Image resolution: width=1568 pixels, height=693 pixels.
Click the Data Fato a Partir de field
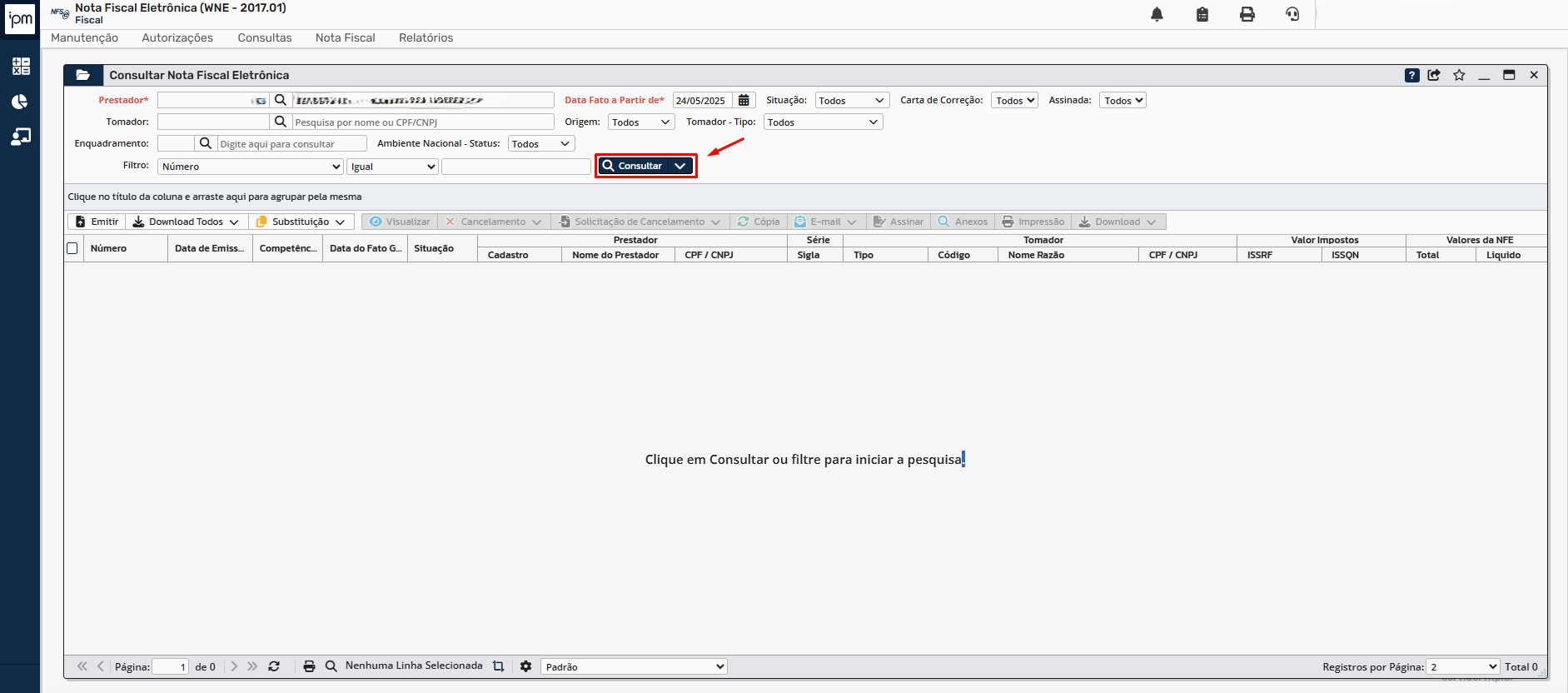click(x=704, y=100)
